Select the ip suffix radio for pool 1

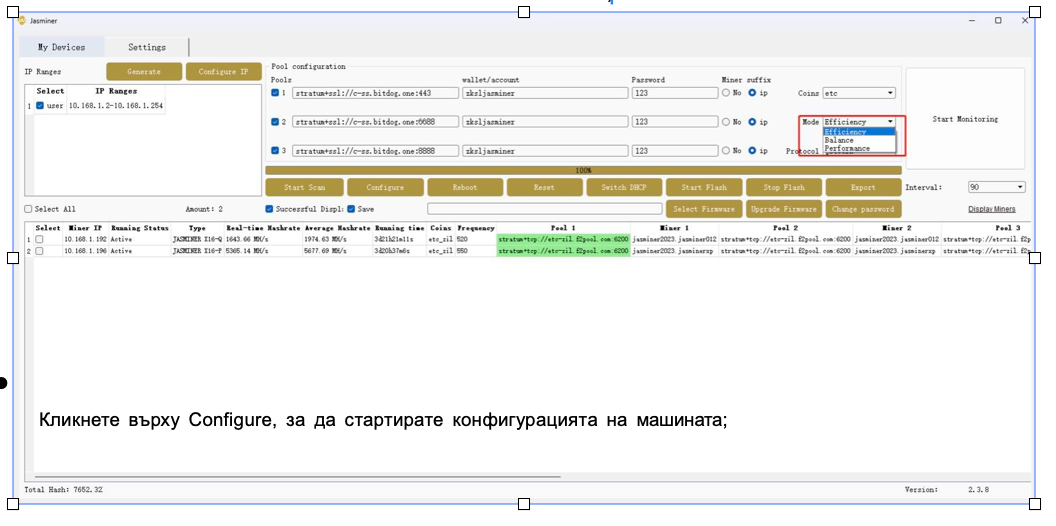click(x=752, y=93)
